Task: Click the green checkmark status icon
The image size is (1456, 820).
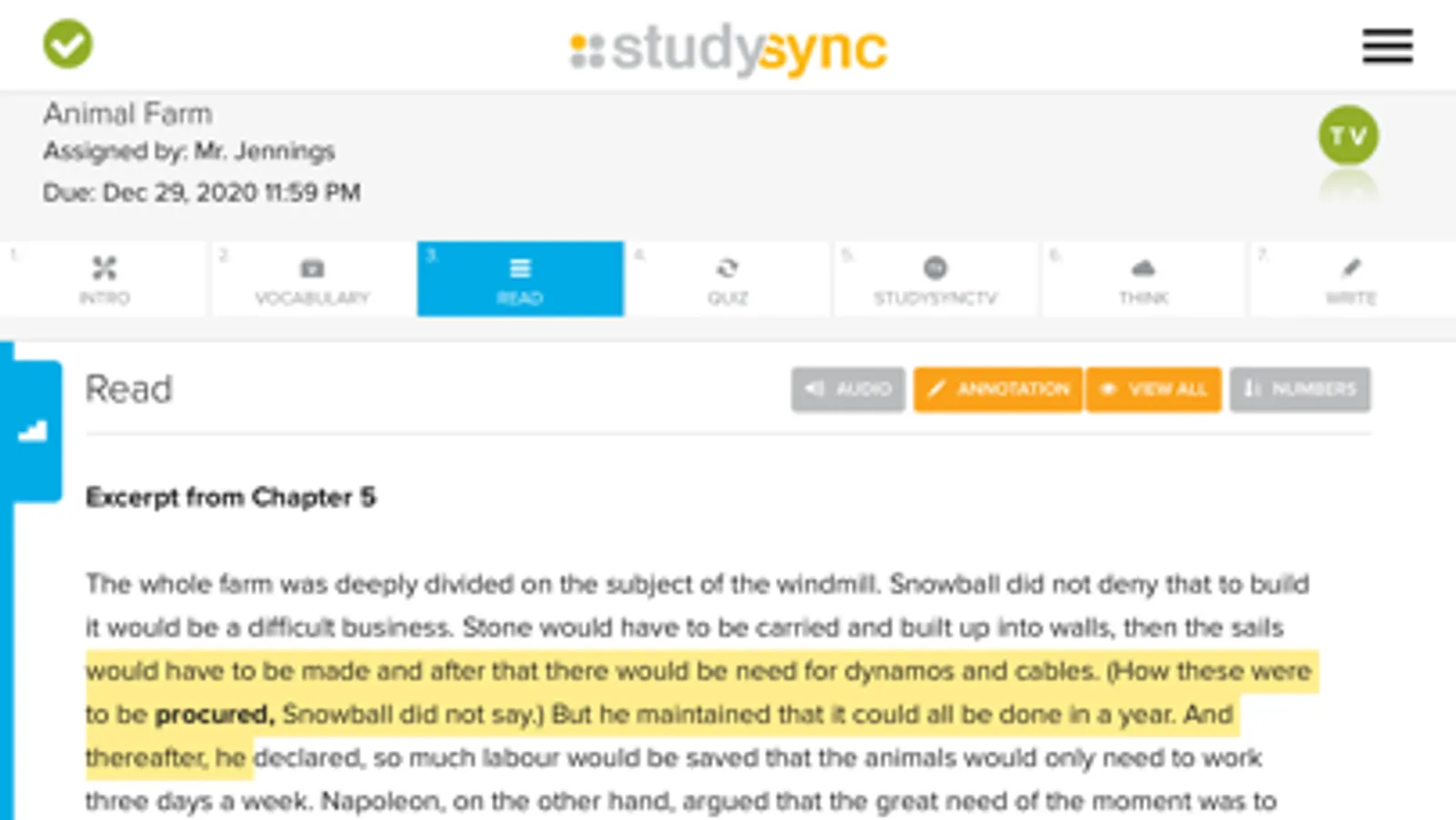Action: (67, 44)
